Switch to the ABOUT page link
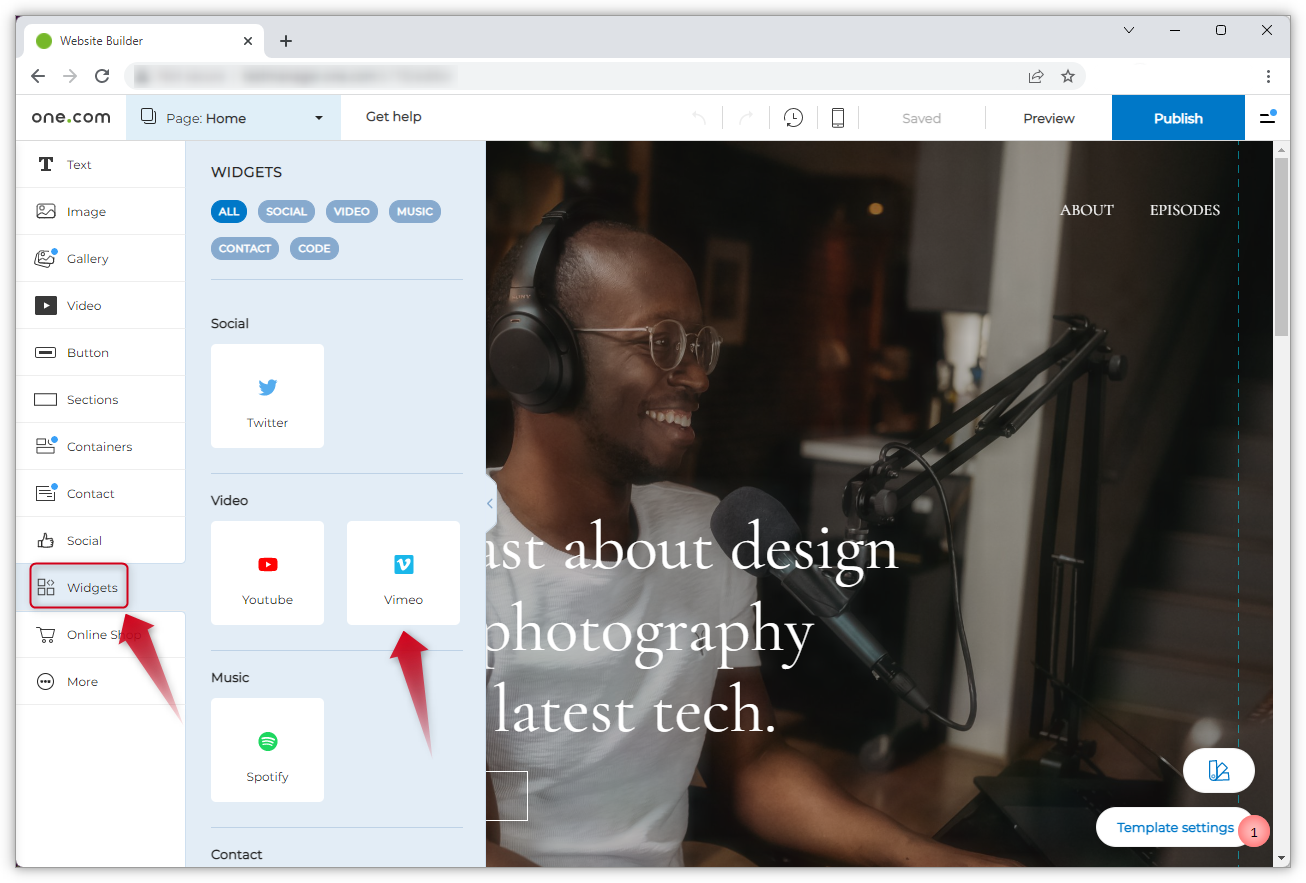Viewport: 1306px width, 883px height. [1086, 210]
